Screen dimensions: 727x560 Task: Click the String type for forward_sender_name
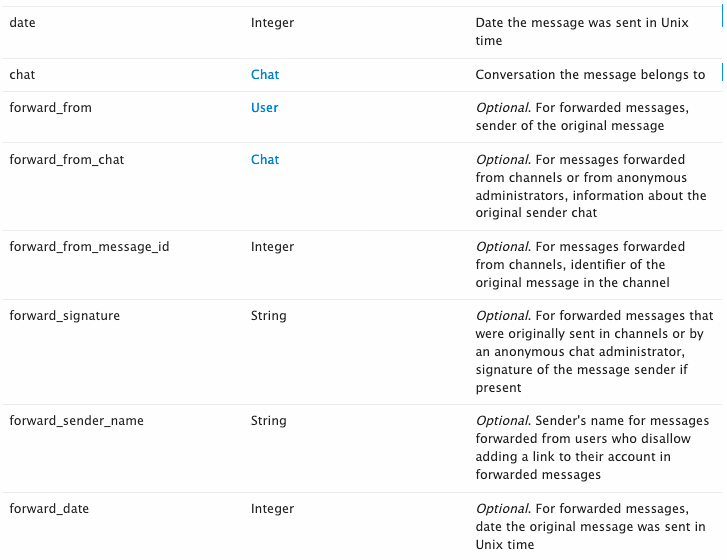coord(269,421)
